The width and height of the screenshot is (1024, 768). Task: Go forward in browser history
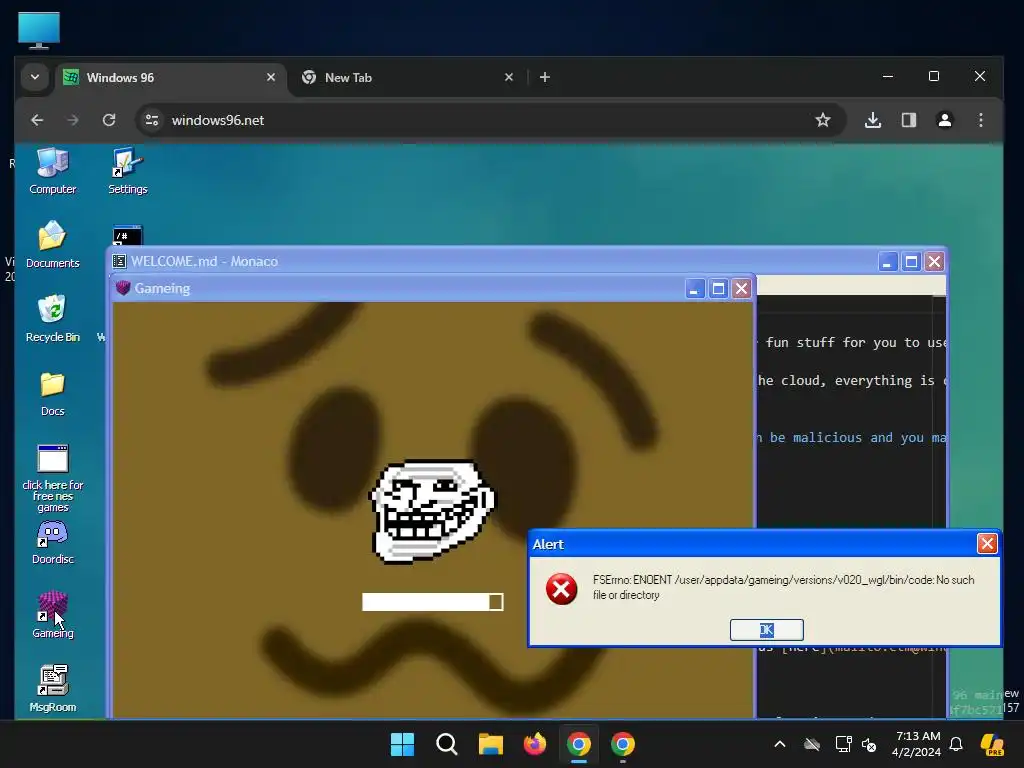(x=73, y=120)
